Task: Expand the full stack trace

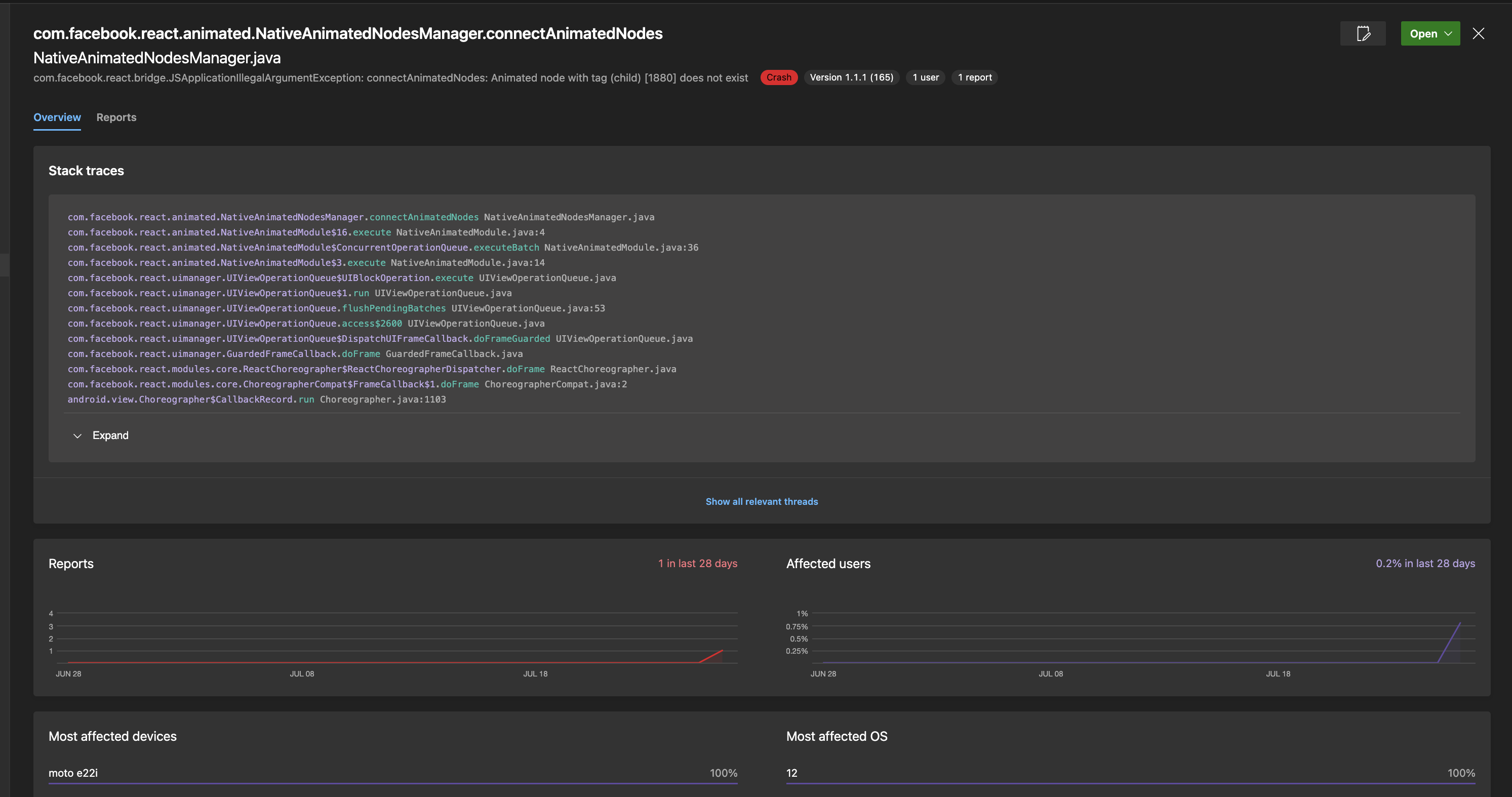Action: click(110, 435)
